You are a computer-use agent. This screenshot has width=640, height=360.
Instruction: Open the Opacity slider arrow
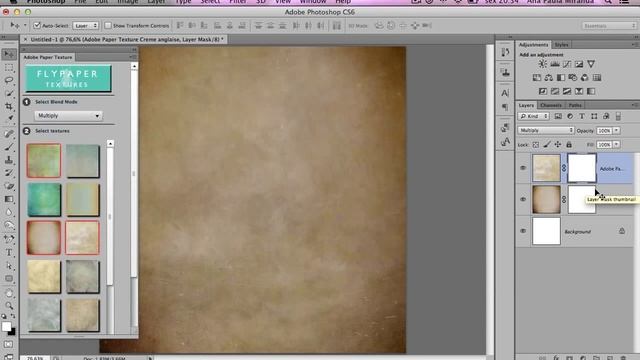click(x=616, y=131)
